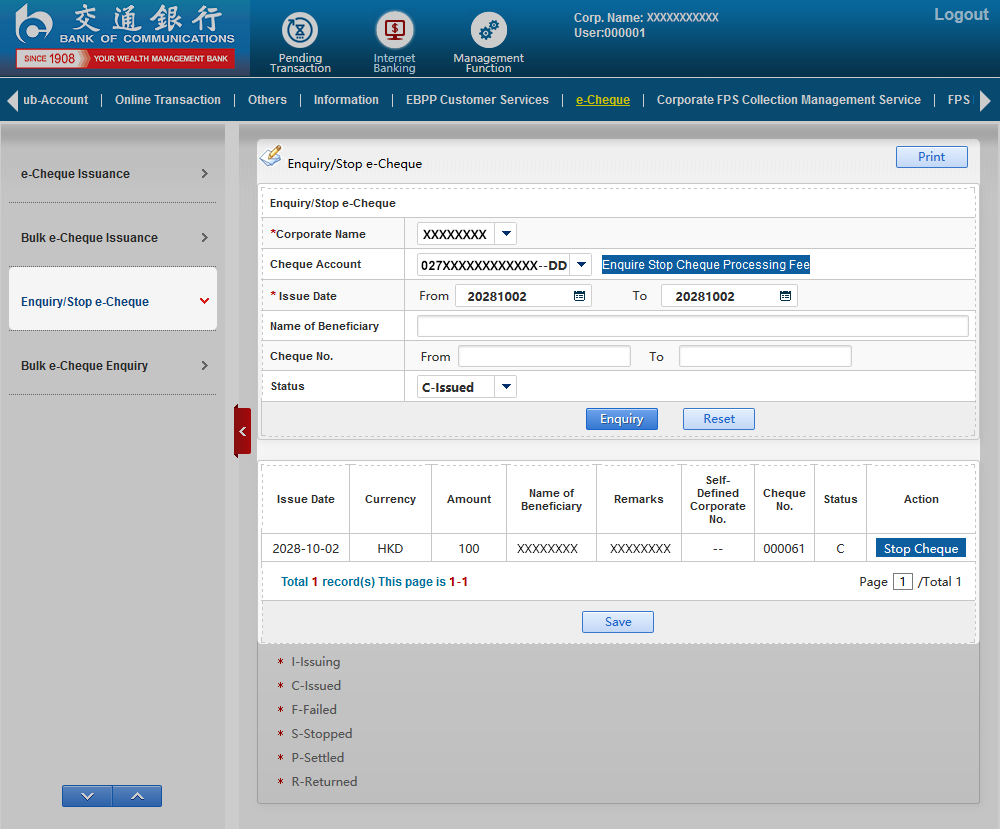Click table cell 2028-10-02
Image resolution: width=1000 pixels, height=829 pixels.
(x=305, y=548)
